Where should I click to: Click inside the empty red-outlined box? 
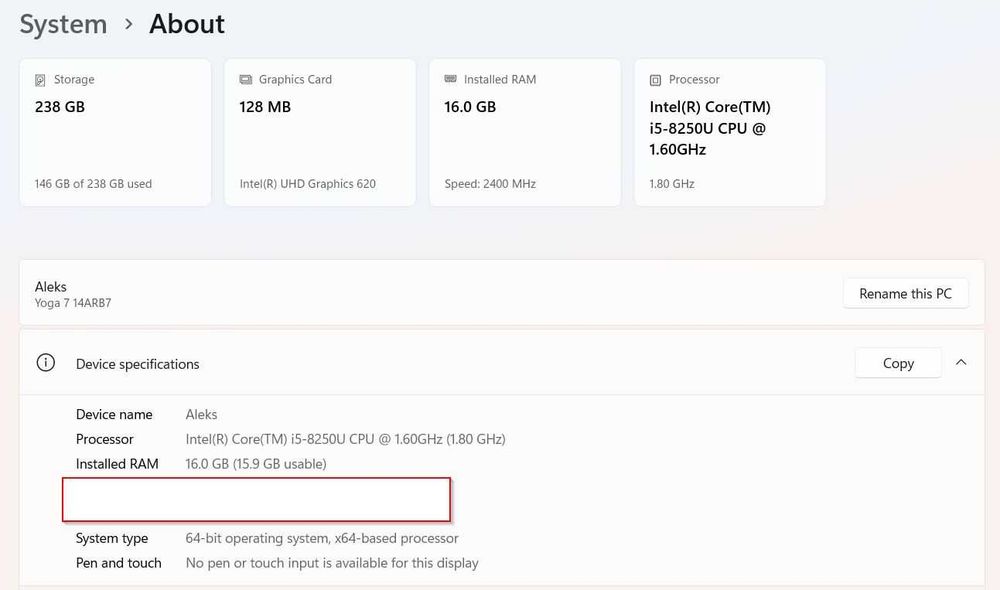(256, 499)
